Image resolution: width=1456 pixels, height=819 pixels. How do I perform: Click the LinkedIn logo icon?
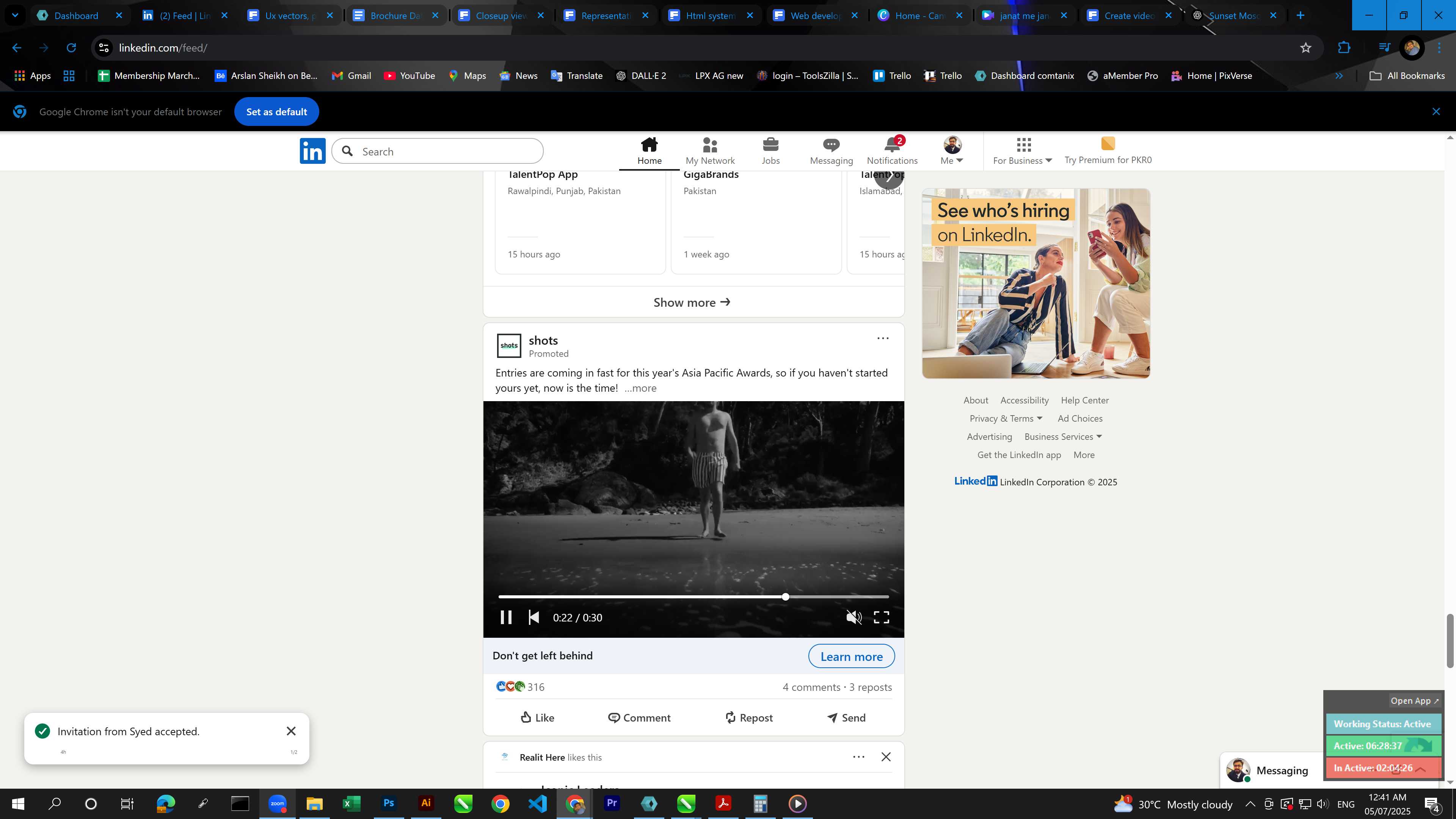(312, 151)
